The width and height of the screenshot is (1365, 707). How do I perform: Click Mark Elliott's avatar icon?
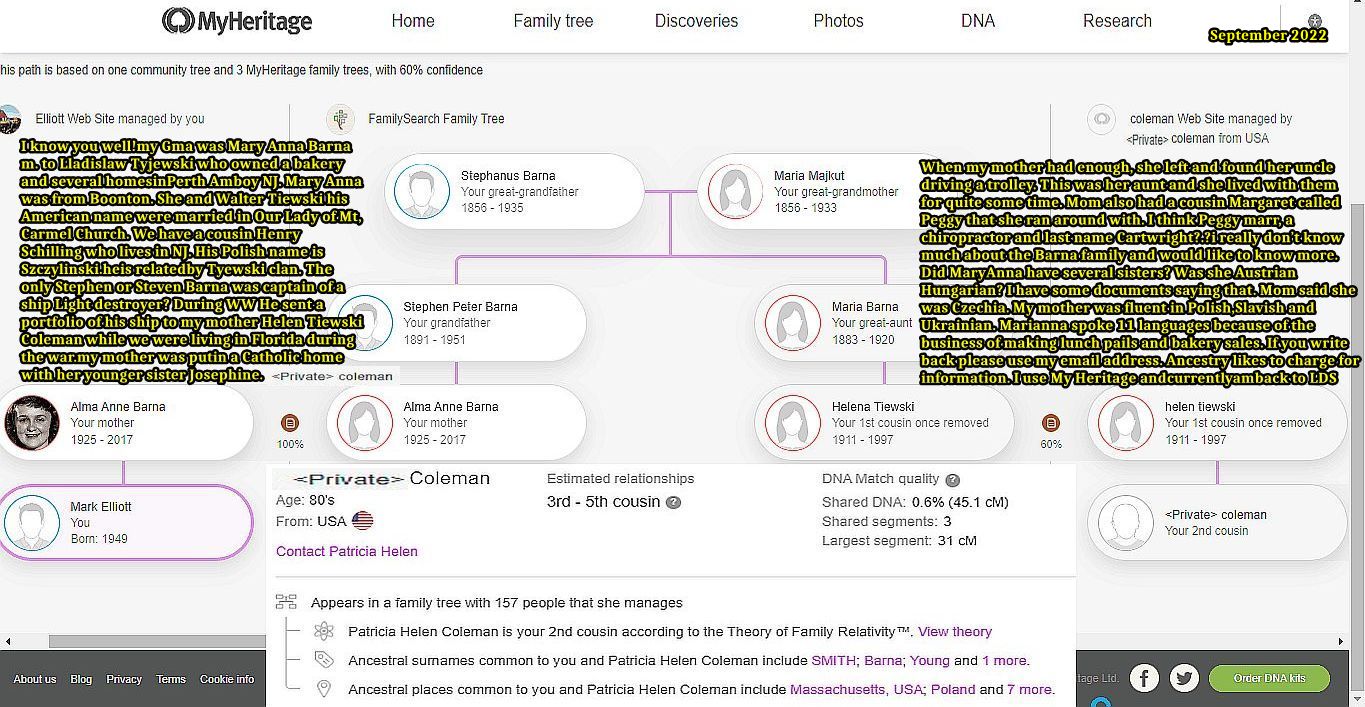click(x=32, y=523)
